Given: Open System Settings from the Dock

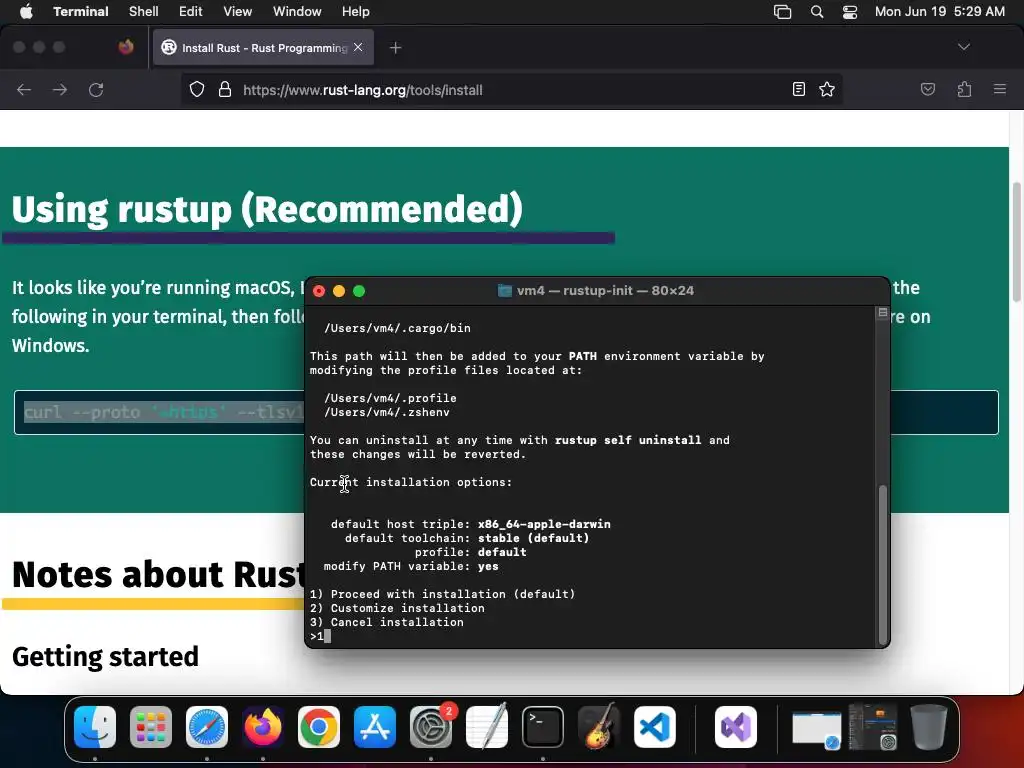Looking at the screenshot, I should pyautogui.click(x=431, y=727).
